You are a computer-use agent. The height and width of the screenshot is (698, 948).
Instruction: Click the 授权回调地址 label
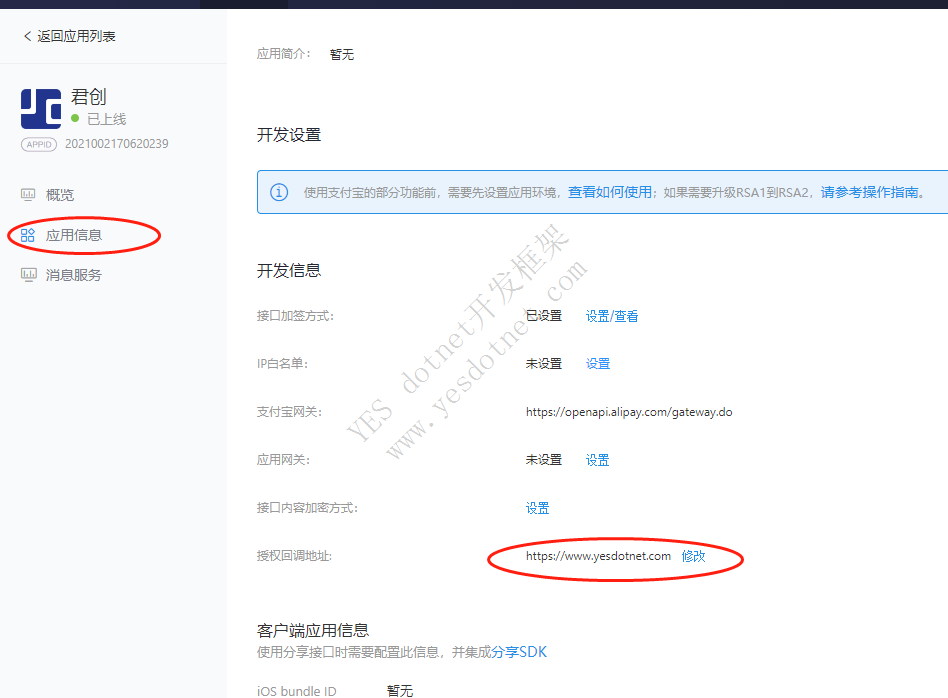pyautogui.click(x=294, y=556)
